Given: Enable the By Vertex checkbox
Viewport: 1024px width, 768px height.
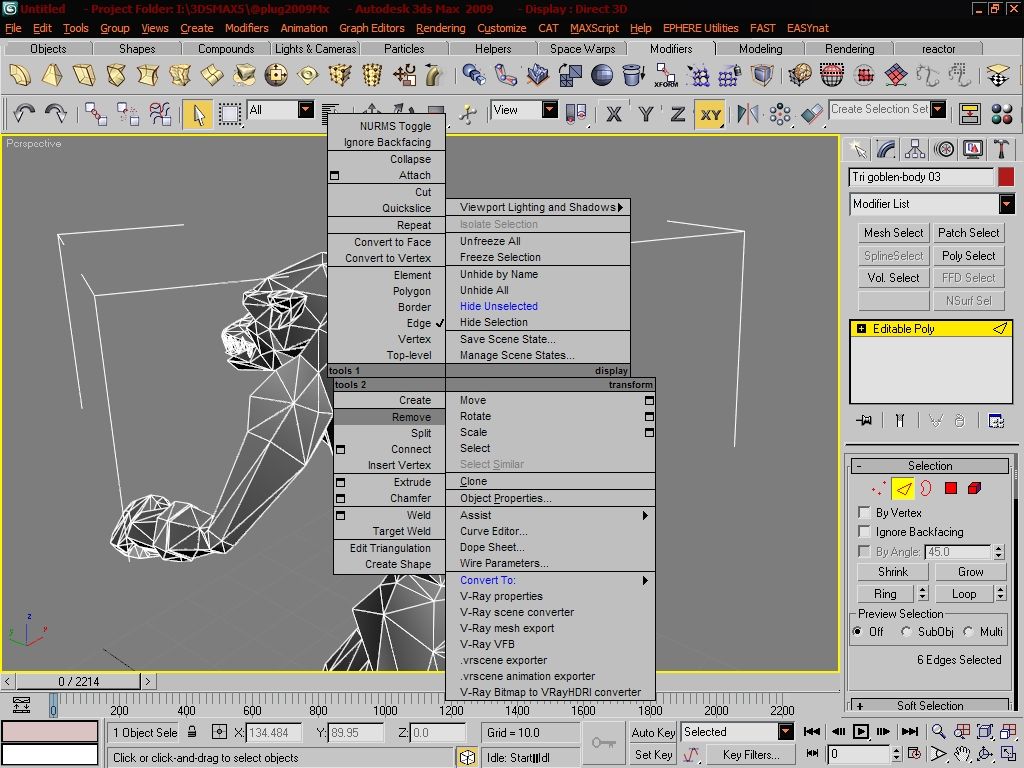Looking at the screenshot, I should click(x=864, y=512).
